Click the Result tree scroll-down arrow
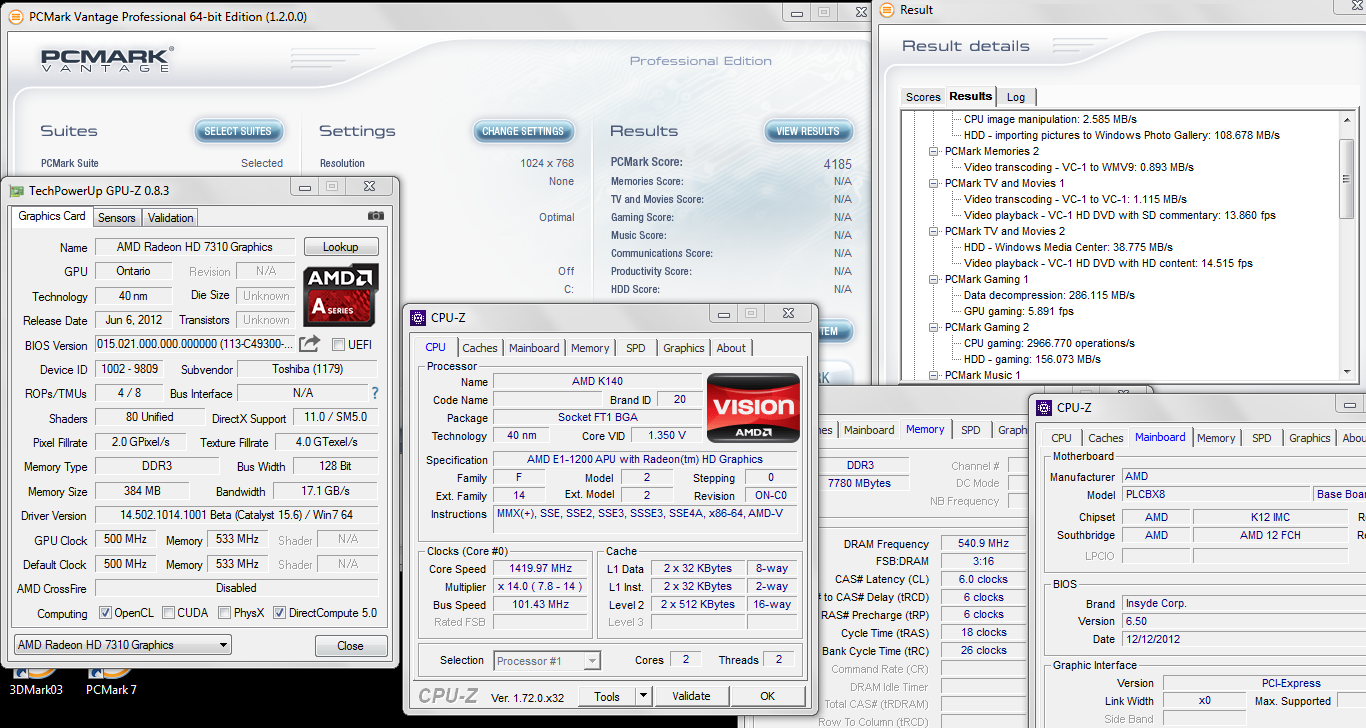 click(x=1347, y=373)
